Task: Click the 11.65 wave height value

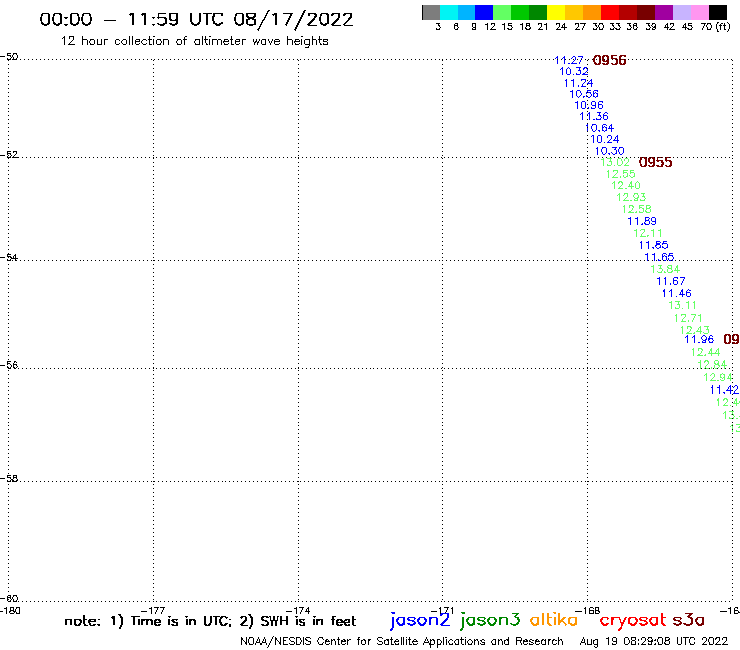Action: click(x=659, y=257)
